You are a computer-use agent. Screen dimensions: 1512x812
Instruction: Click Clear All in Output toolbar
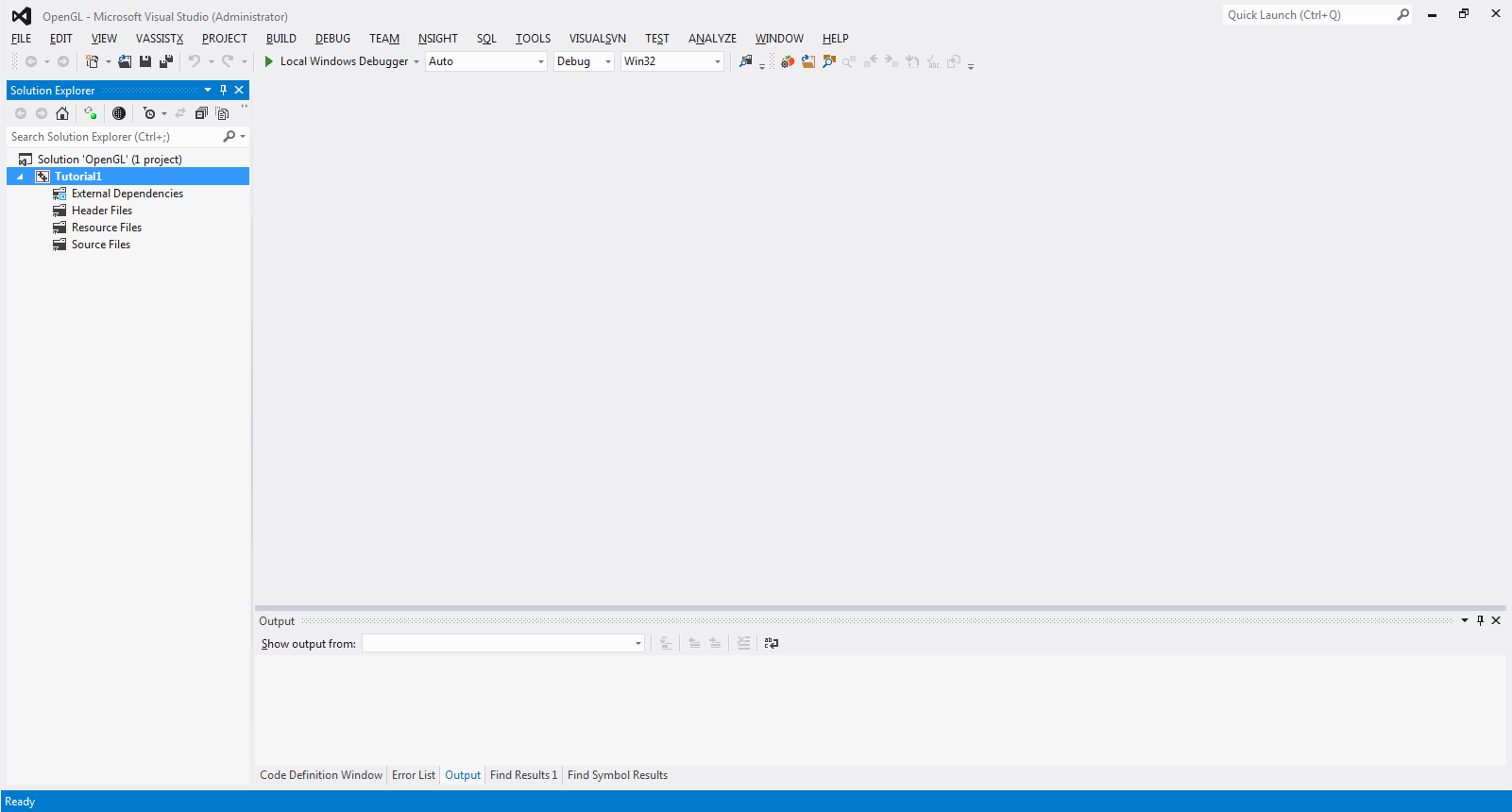tap(744, 644)
